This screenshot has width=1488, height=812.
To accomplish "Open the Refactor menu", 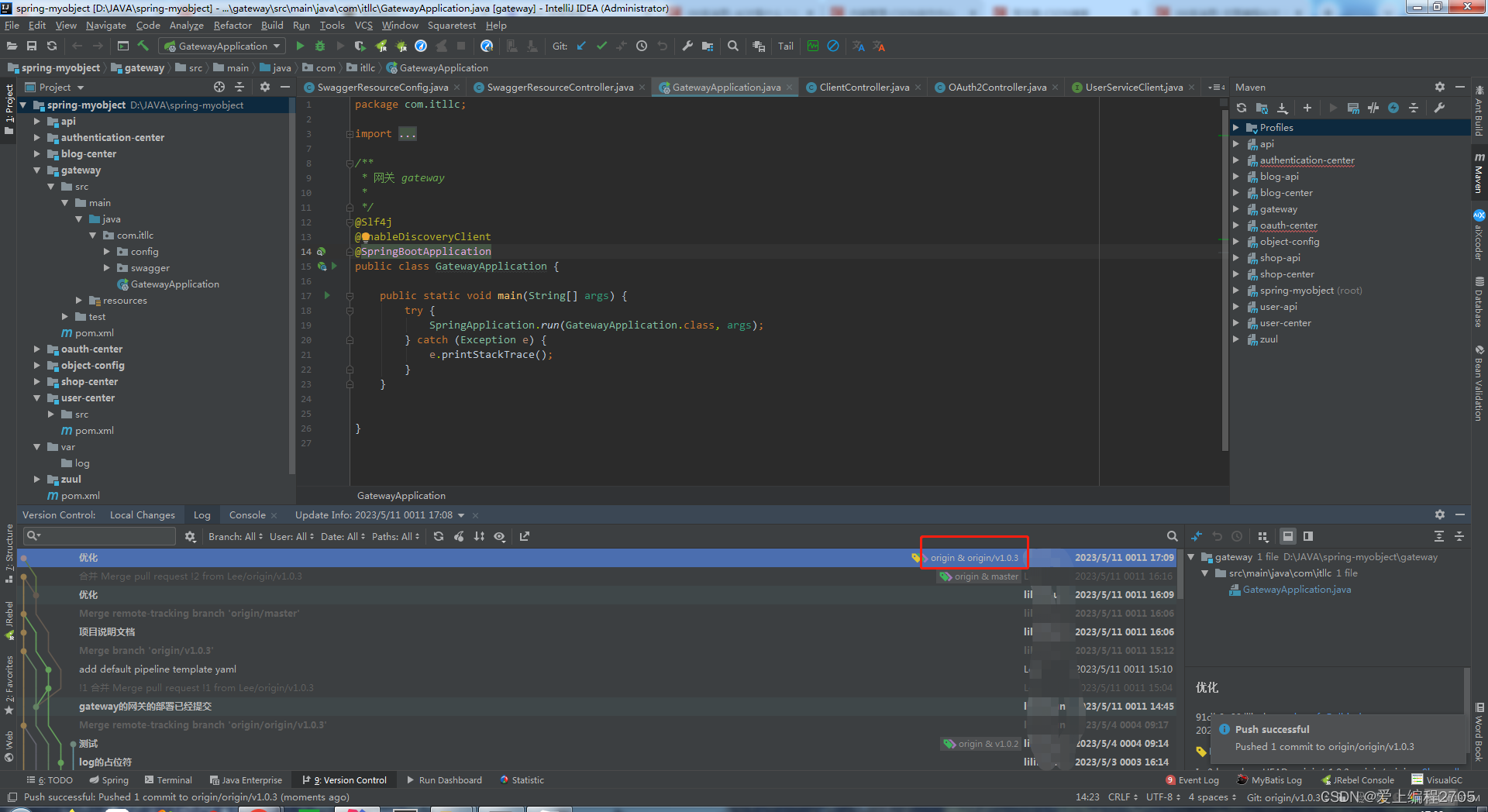I will [232, 25].
